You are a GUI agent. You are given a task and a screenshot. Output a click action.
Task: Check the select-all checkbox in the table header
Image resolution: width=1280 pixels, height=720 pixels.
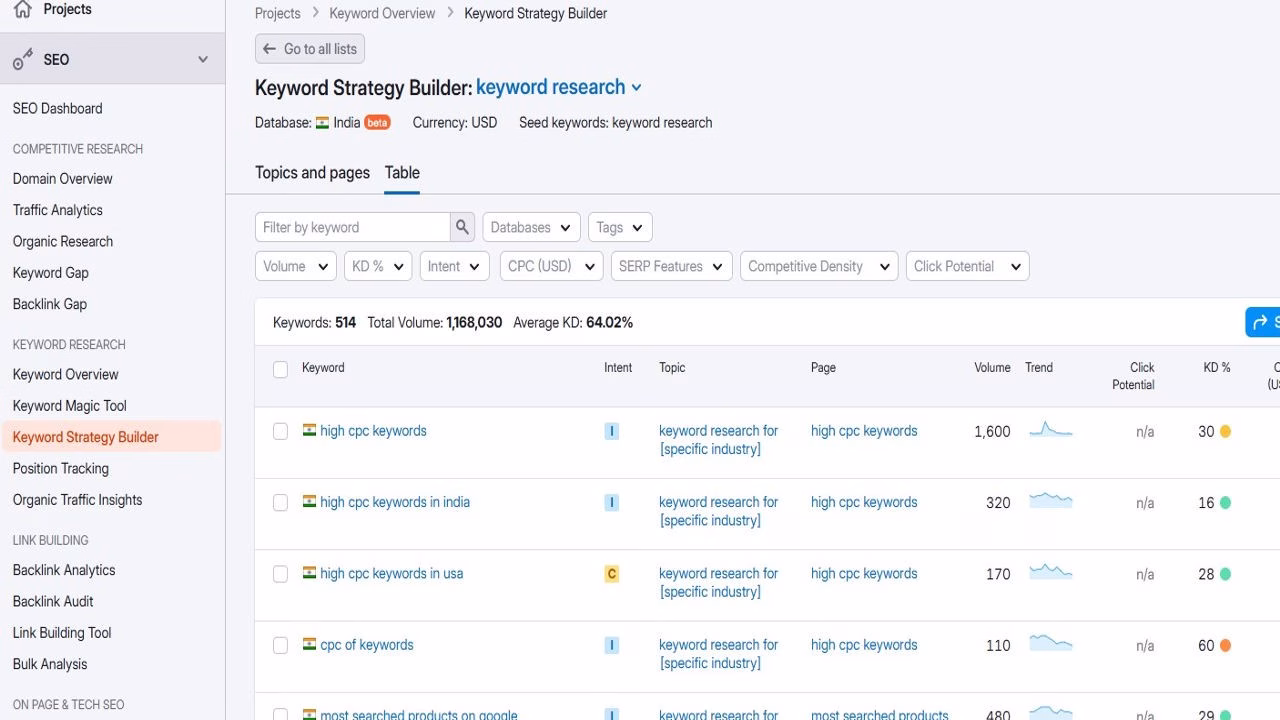click(280, 369)
